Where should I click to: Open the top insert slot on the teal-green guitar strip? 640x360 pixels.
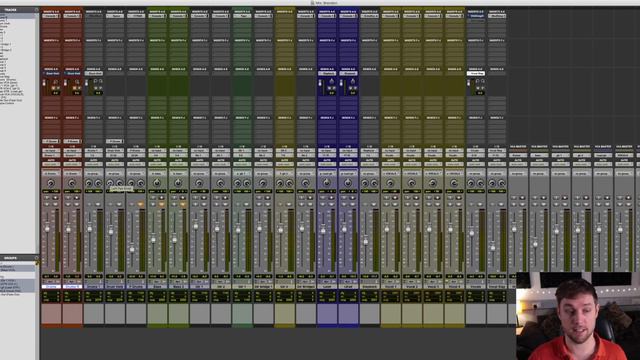pos(242,16)
